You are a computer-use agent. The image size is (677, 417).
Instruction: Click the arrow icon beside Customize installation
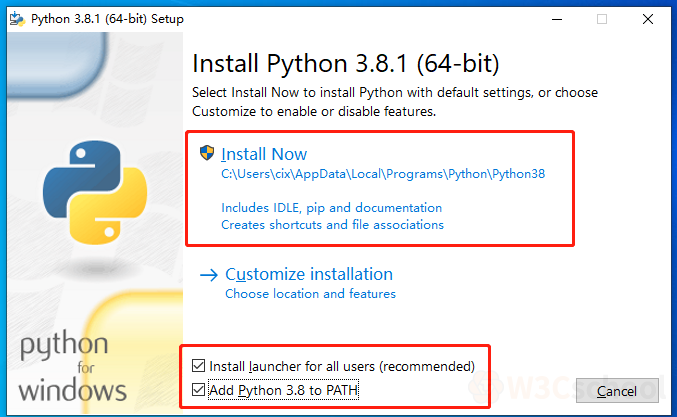pos(208,275)
